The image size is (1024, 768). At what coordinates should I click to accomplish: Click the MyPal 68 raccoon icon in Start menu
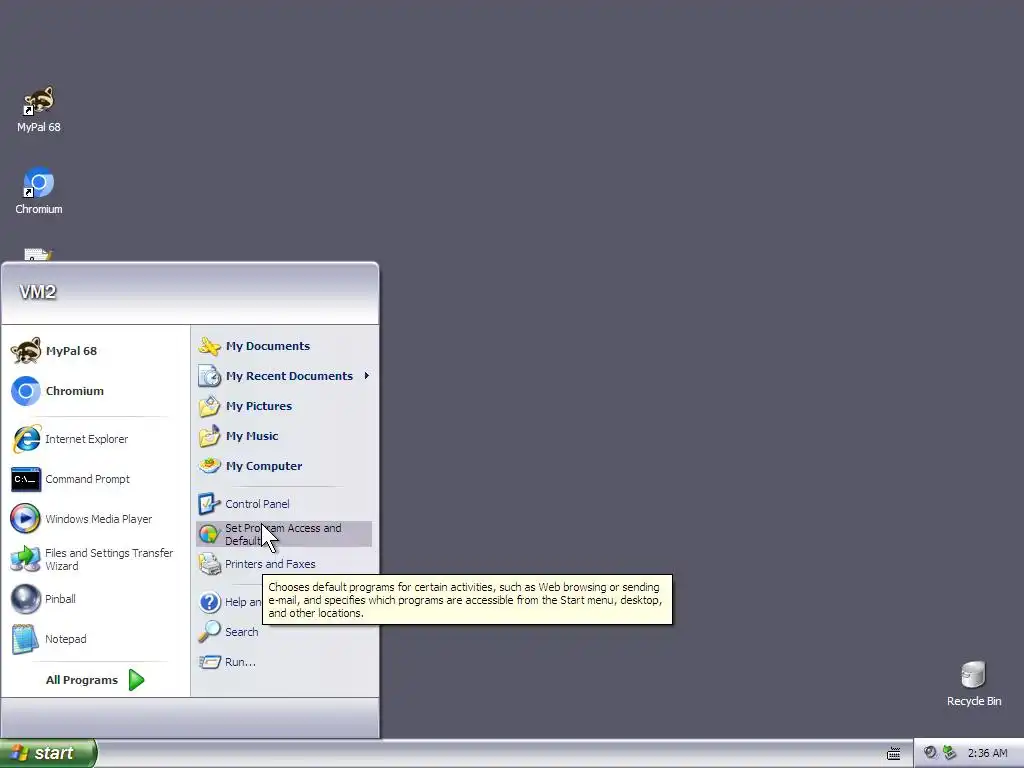(26, 351)
